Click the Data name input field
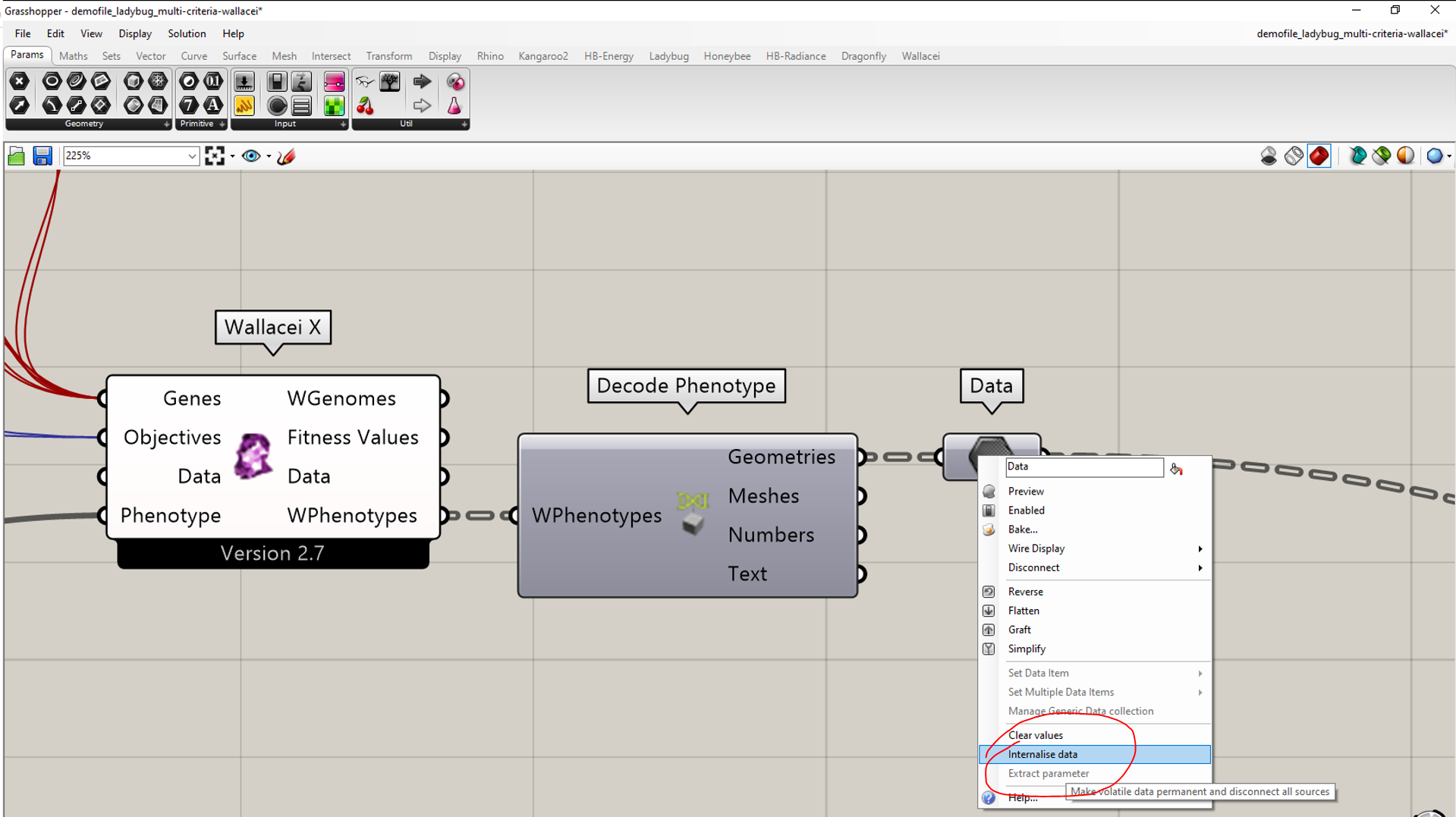The image size is (1456, 817). (1083, 467)
